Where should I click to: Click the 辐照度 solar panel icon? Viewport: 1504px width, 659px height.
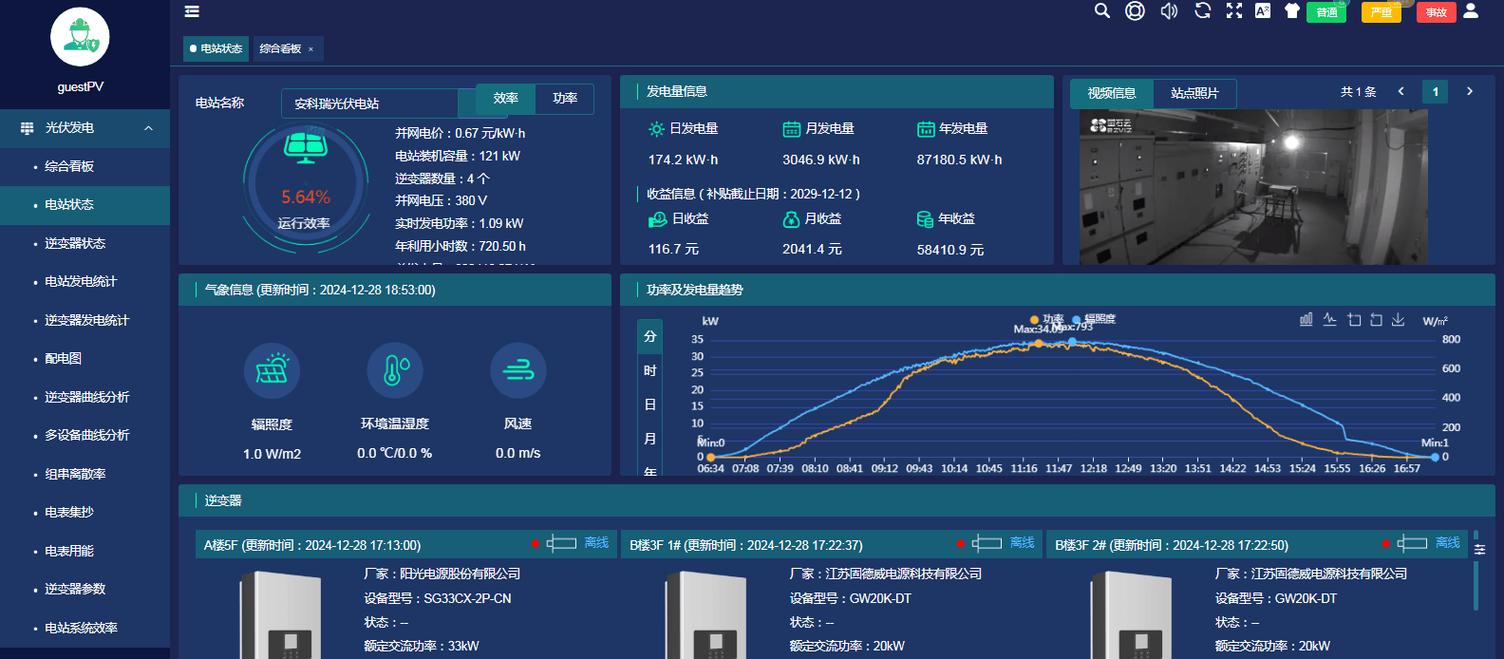click(x=272, y=371)
